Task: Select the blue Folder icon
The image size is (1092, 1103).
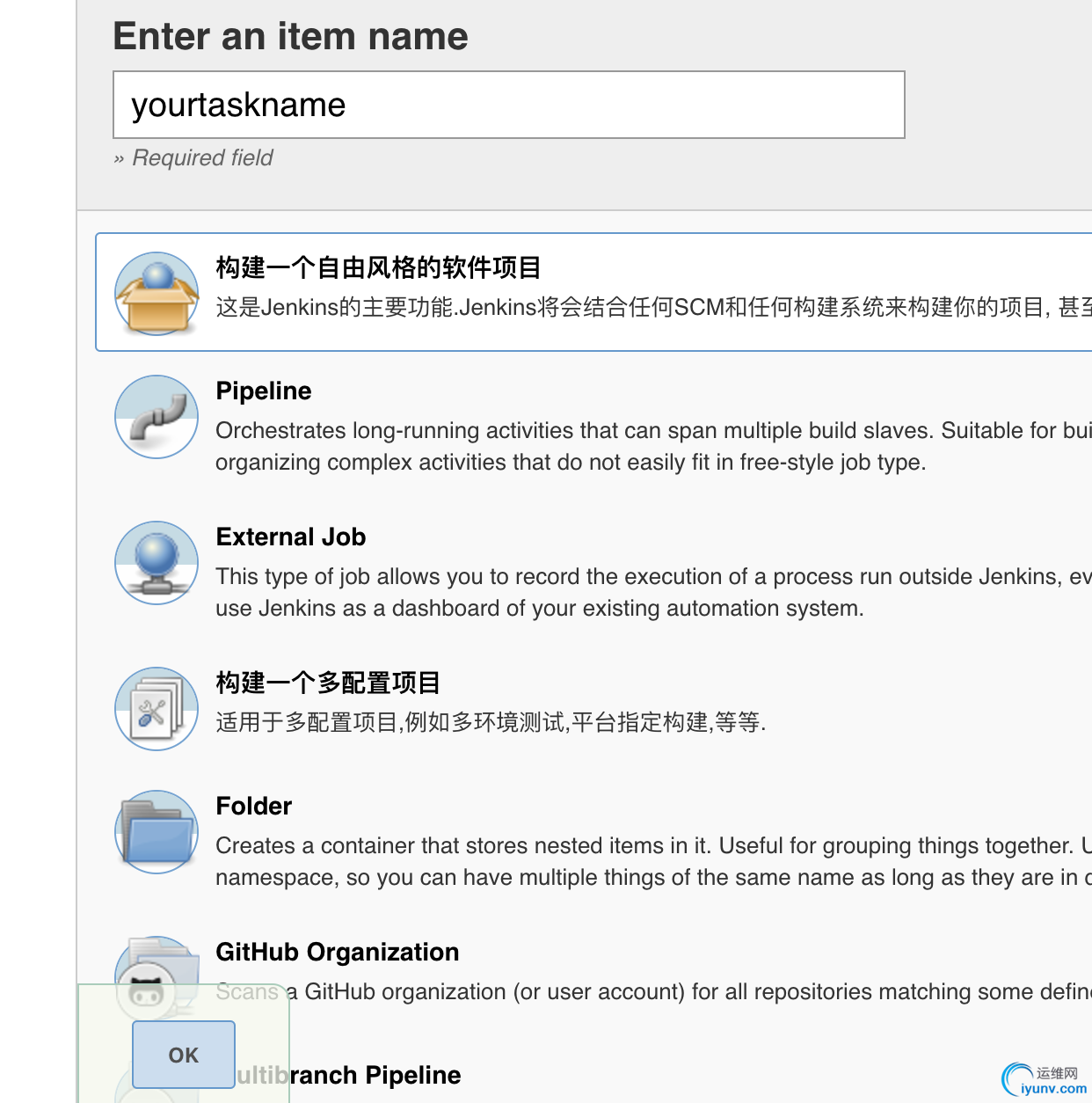Action: tap(157, 832)
